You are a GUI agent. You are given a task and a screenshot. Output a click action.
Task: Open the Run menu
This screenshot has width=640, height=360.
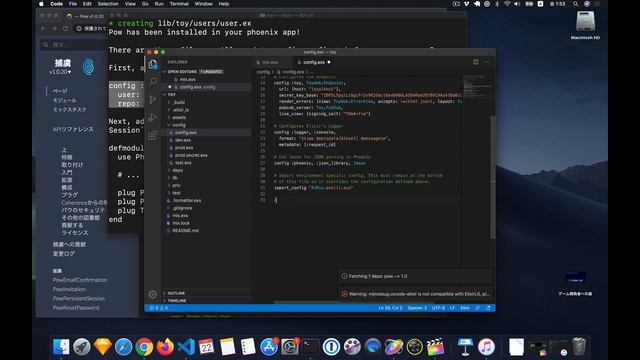coord(159,4)
